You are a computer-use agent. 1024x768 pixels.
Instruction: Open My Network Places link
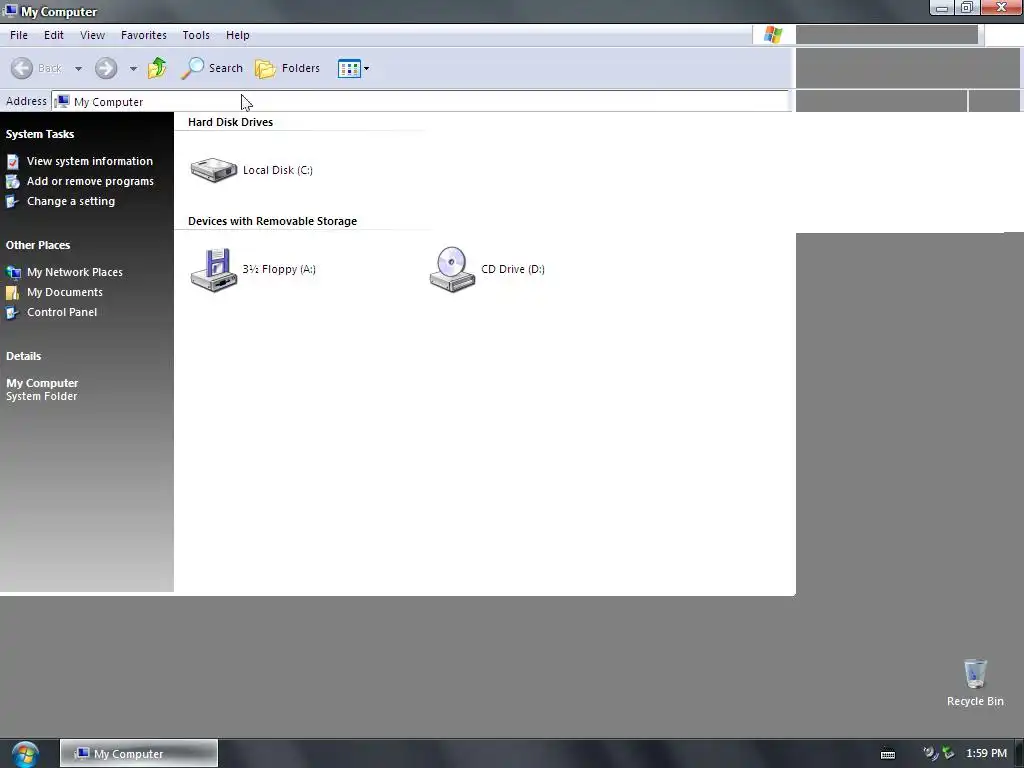point(74,272)
